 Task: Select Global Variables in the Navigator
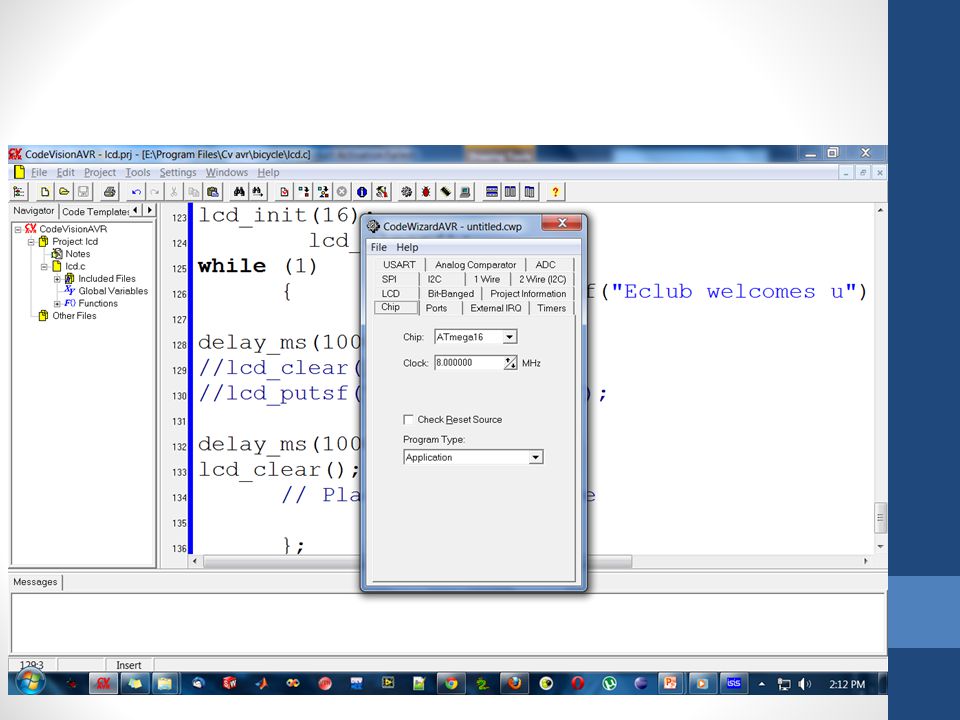point(113,291)
